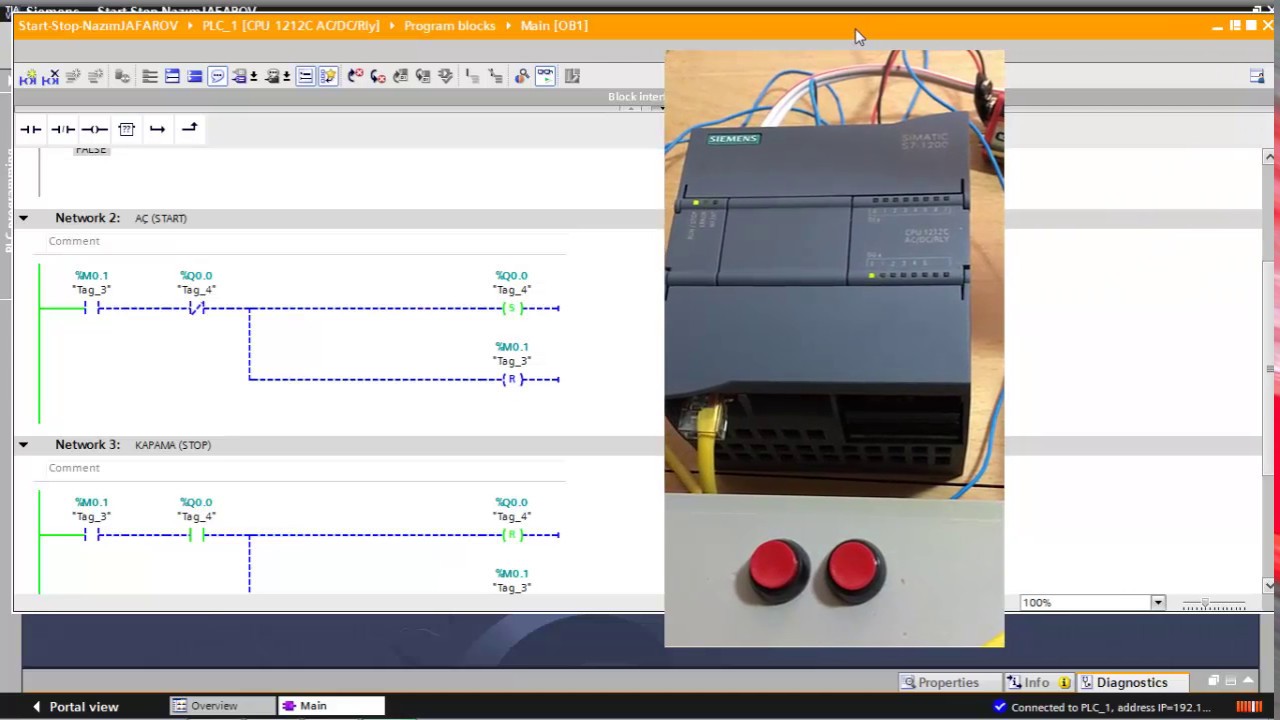The width and height of the screenshot is (1280, 720).
Task: Insert a normally open contact from favorites
Action: 31,129
